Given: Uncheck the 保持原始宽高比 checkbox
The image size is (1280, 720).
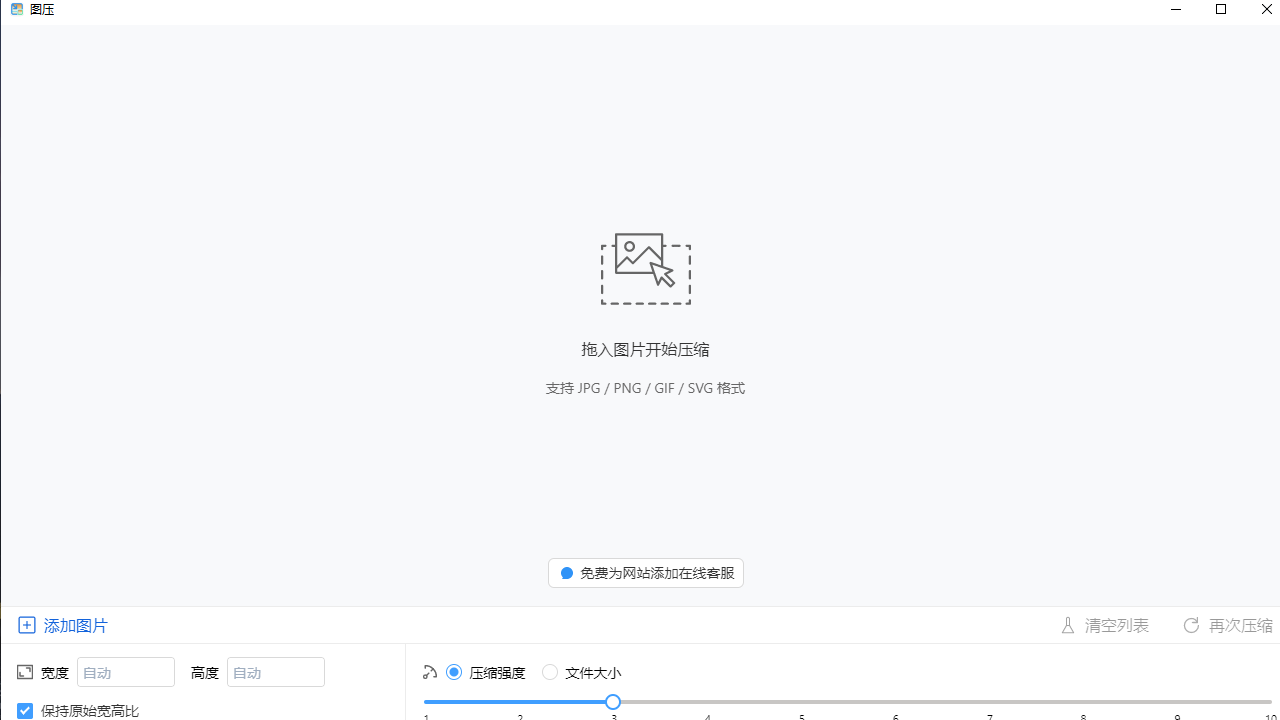Looking at the screenshot, I should [25, 710].
